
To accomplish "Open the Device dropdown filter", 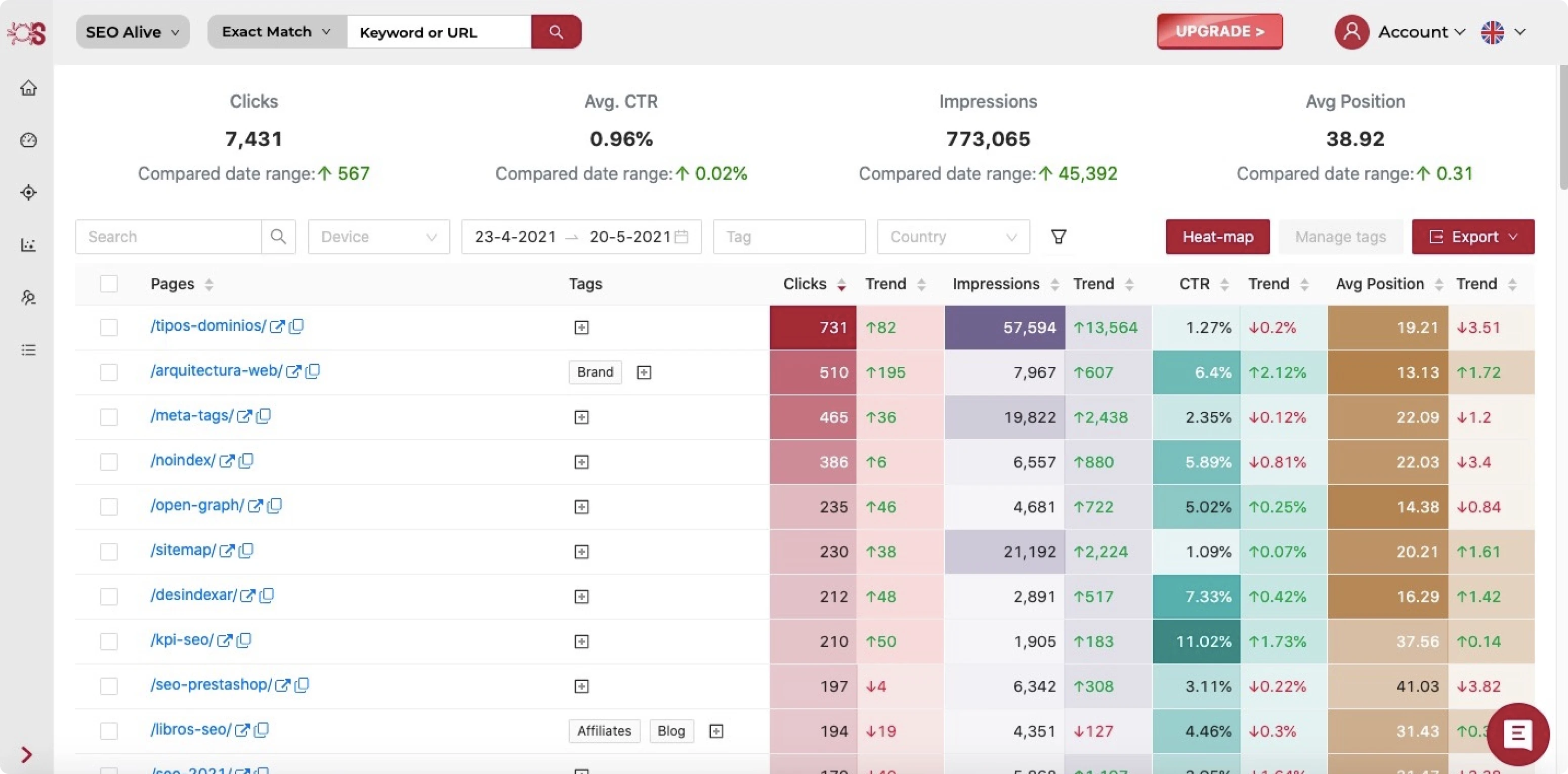I will coord(377,237).
